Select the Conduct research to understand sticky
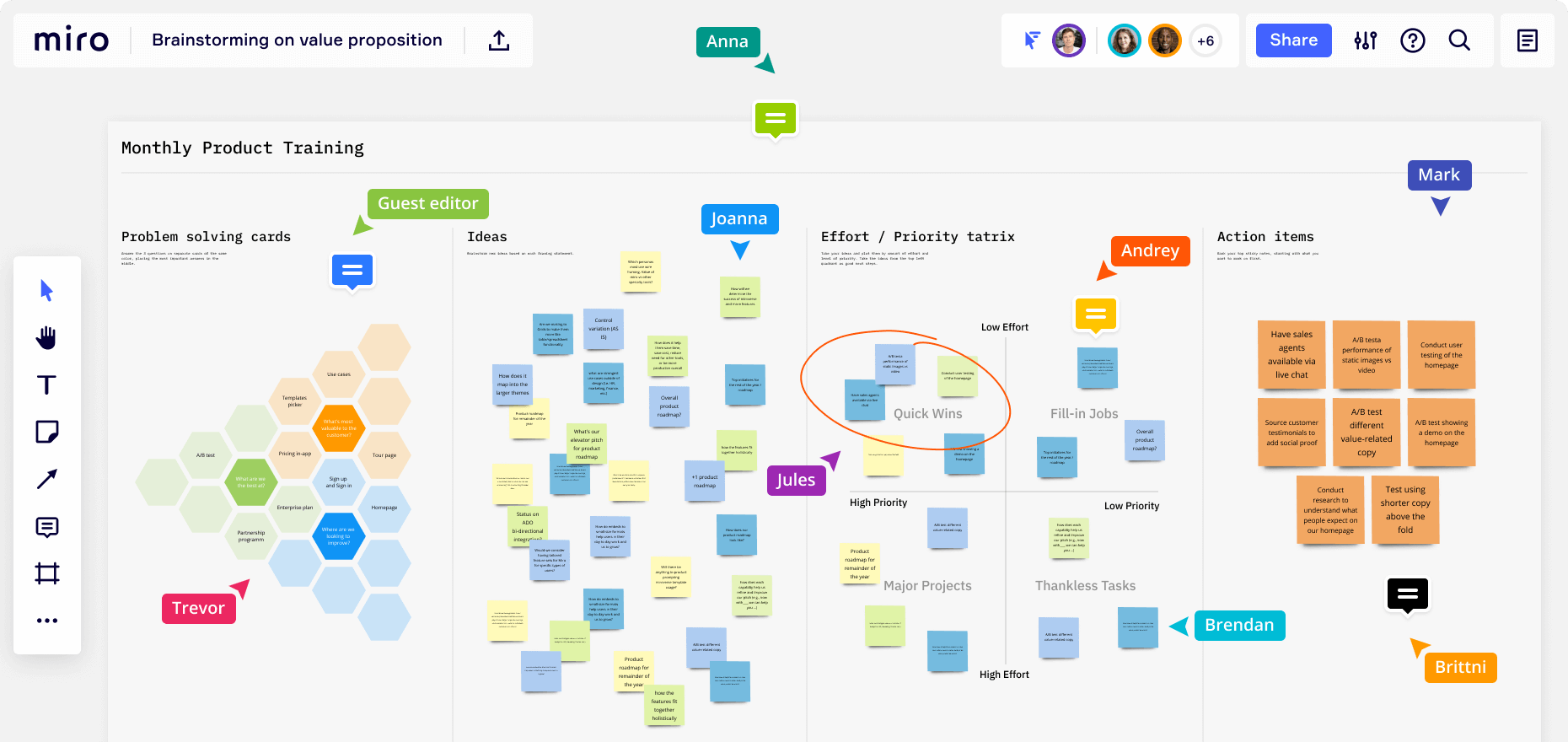 [x=1330, y=510]
